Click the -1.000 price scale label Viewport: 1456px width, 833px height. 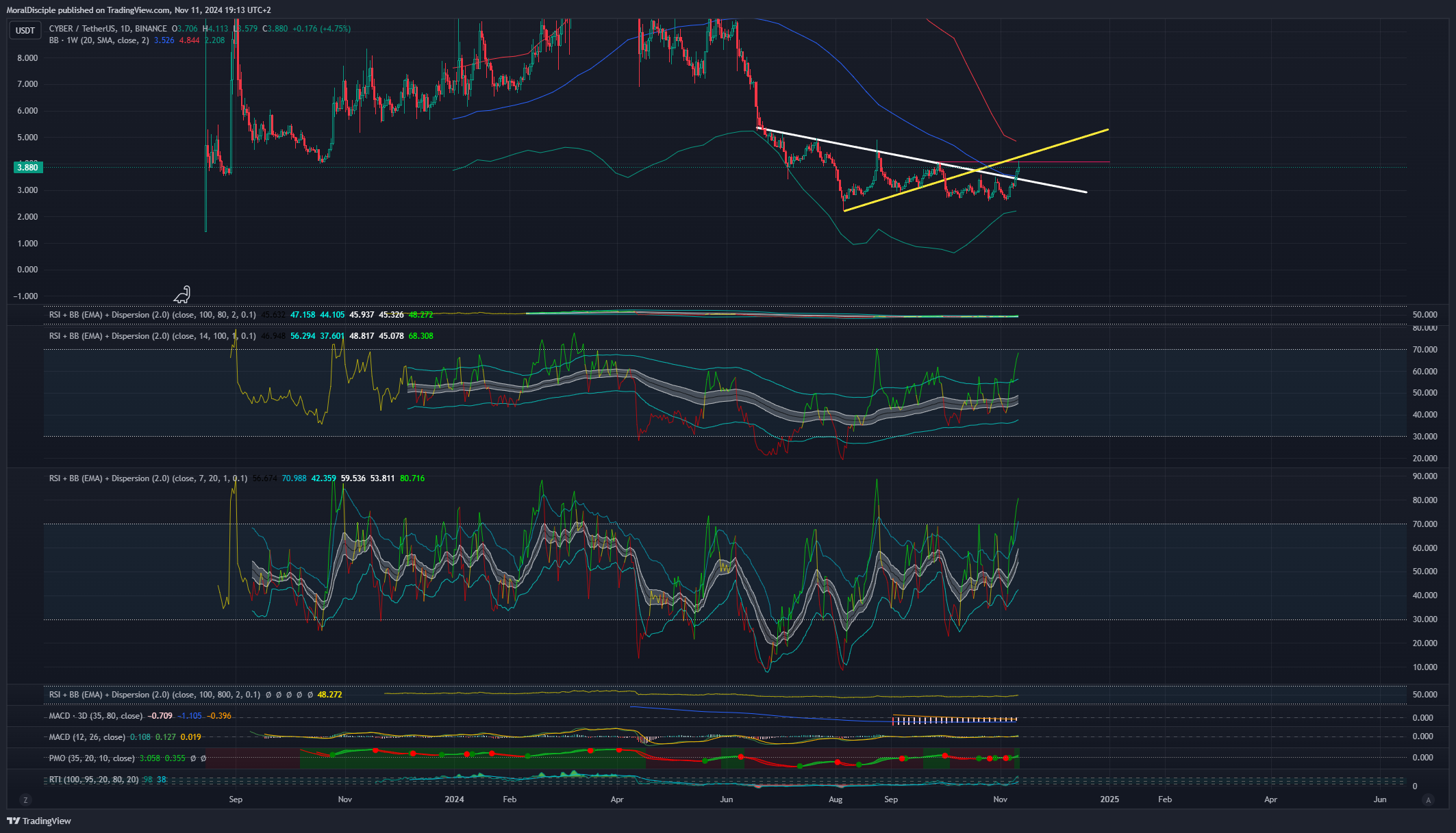[26, 296]
